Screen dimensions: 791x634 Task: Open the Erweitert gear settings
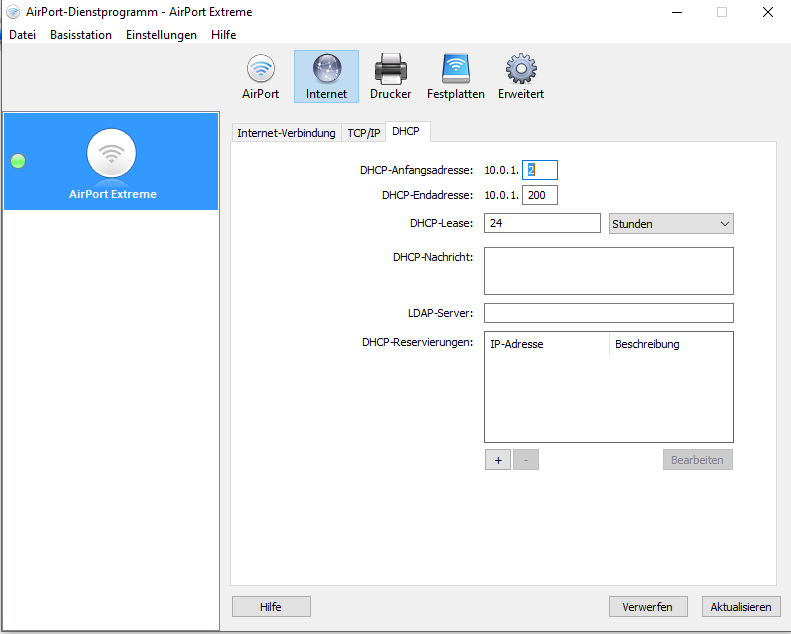coord(521,77)
